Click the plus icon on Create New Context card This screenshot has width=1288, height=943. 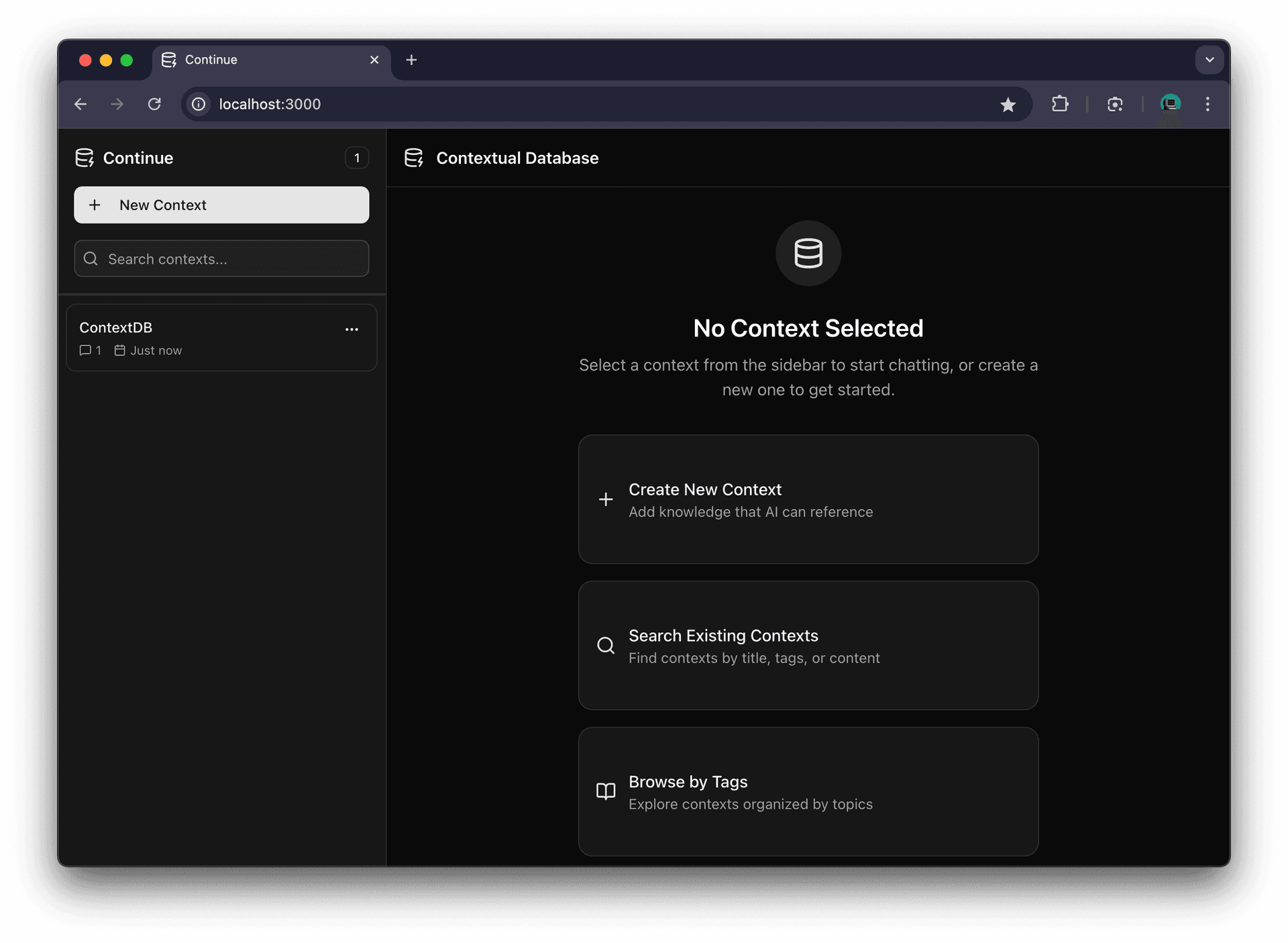[x=606, y=499]
